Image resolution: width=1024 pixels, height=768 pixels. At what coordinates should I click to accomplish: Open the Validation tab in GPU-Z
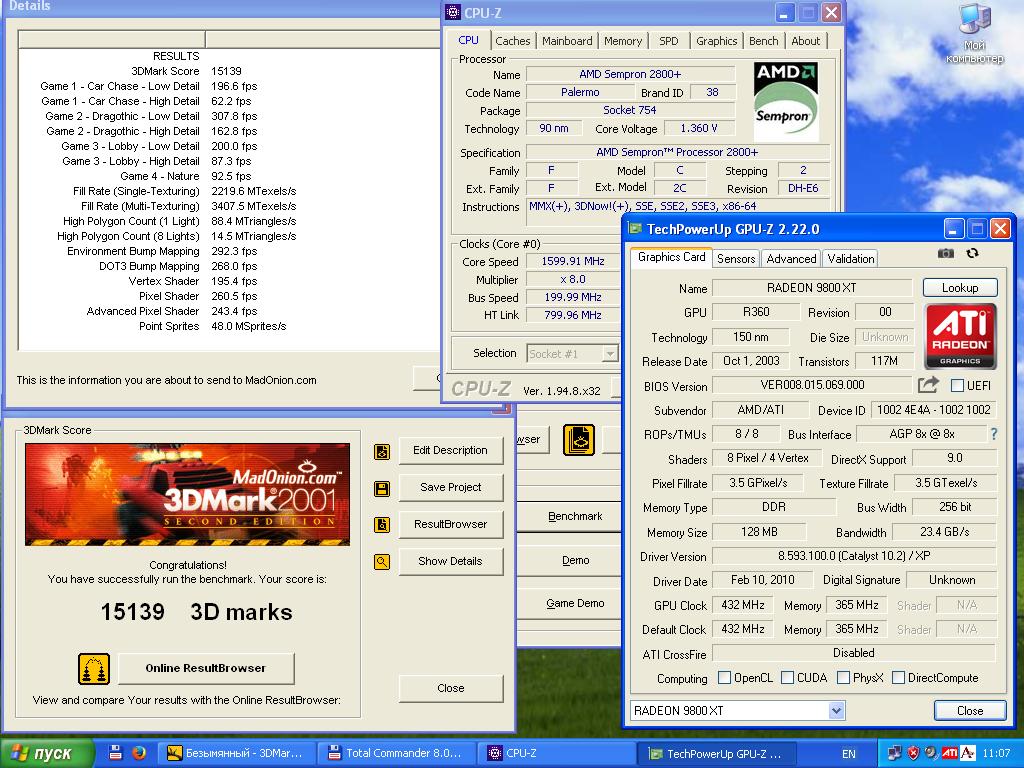[x=850, y=259]
